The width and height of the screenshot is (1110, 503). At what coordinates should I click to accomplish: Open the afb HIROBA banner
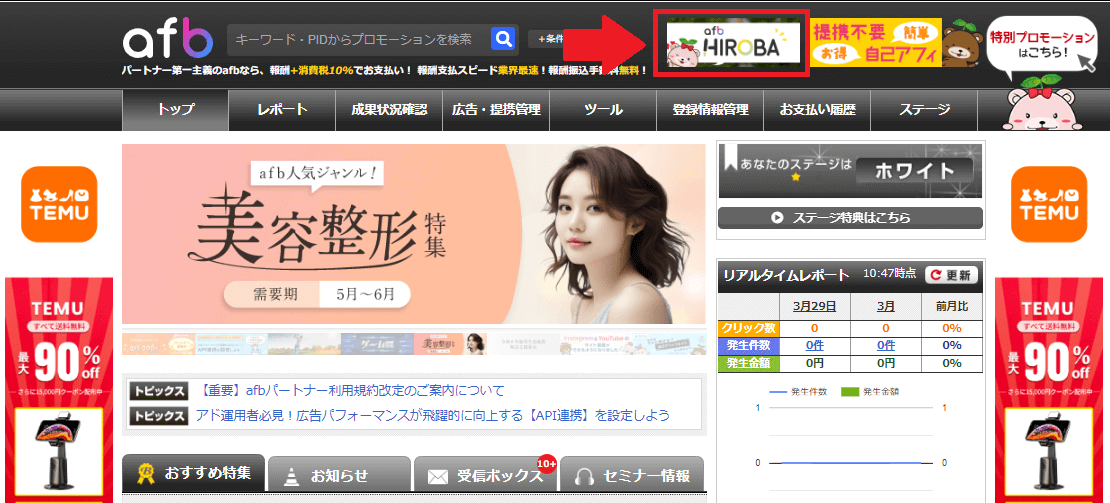(x=733, y=43)
